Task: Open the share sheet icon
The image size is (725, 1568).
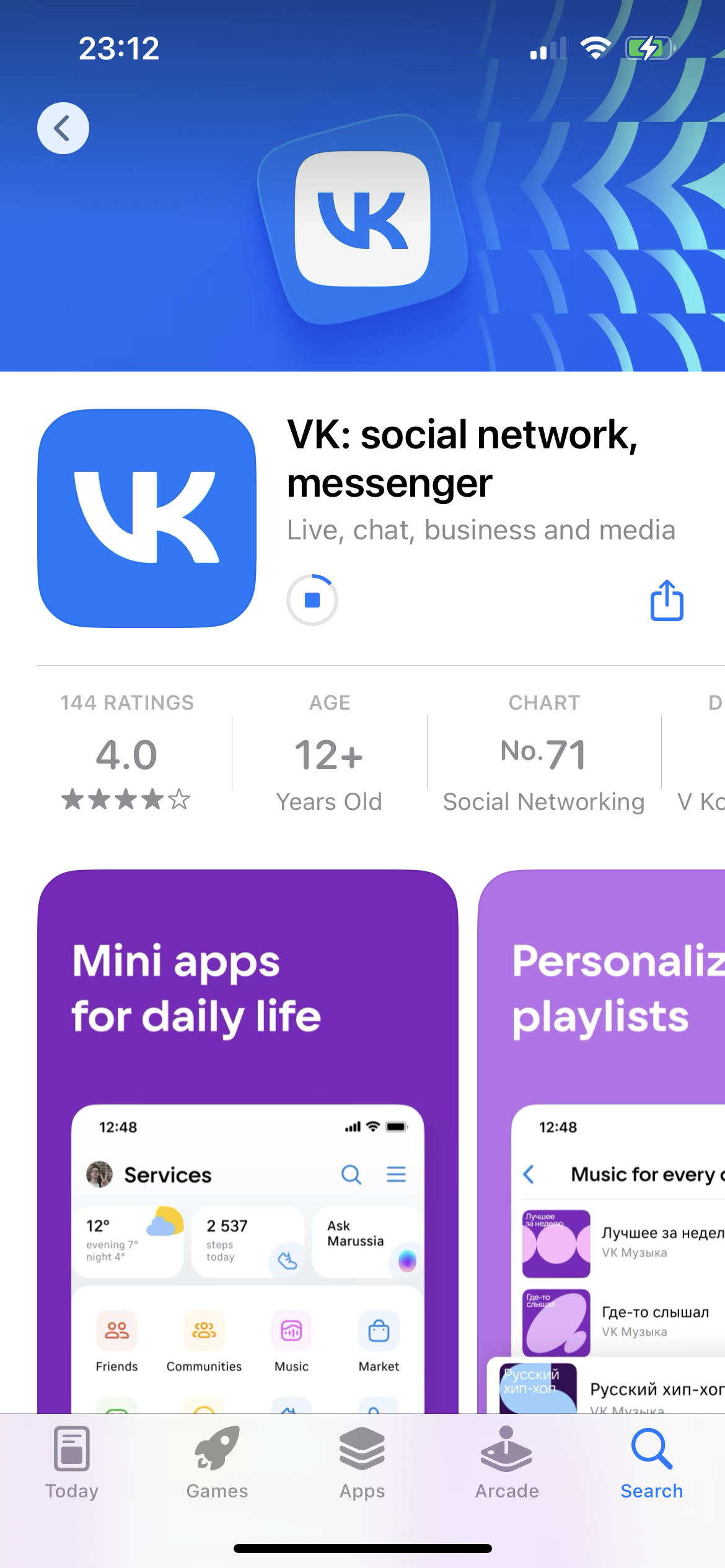Action: 667,600
